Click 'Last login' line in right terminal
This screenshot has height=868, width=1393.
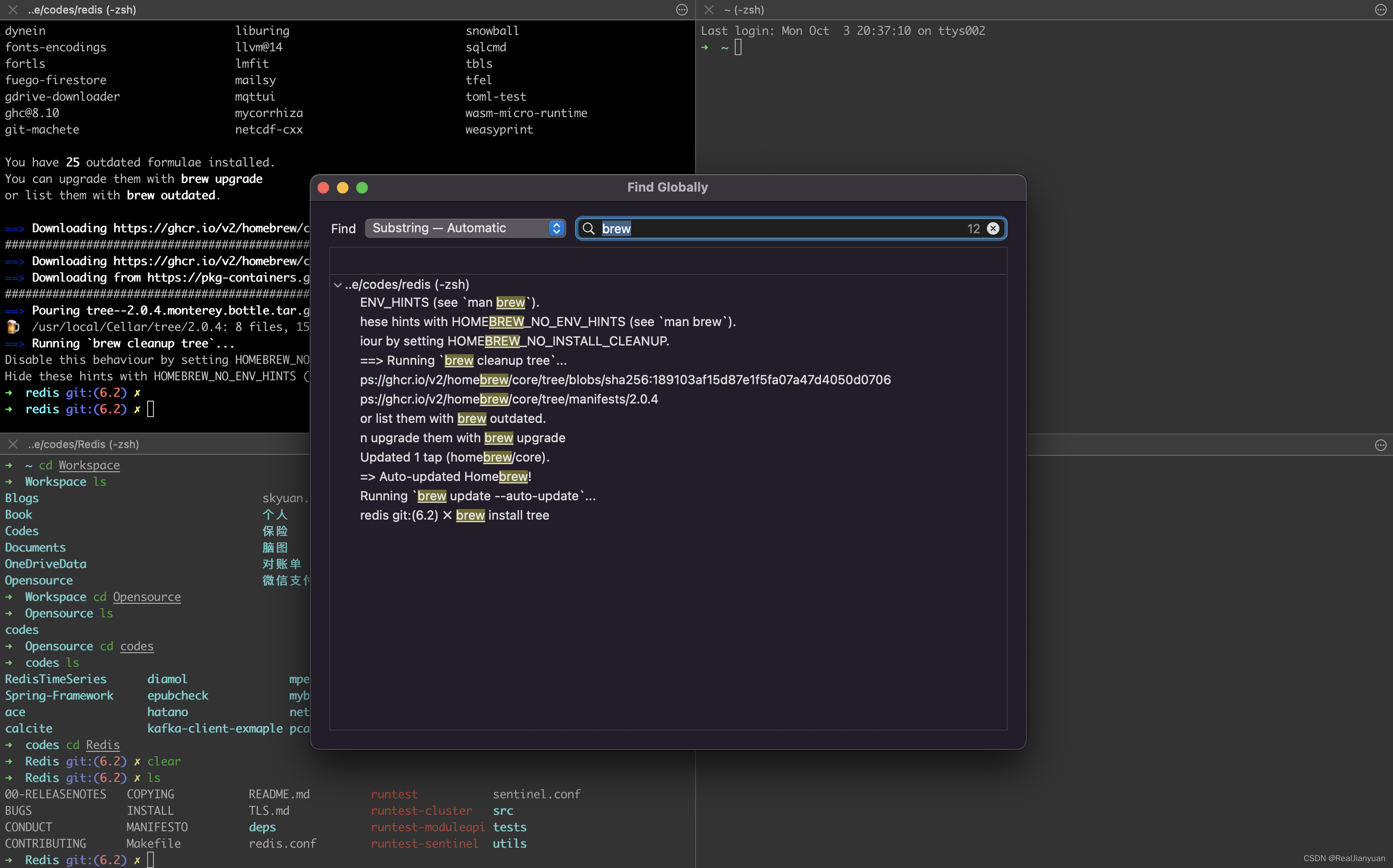coord(842,30)
